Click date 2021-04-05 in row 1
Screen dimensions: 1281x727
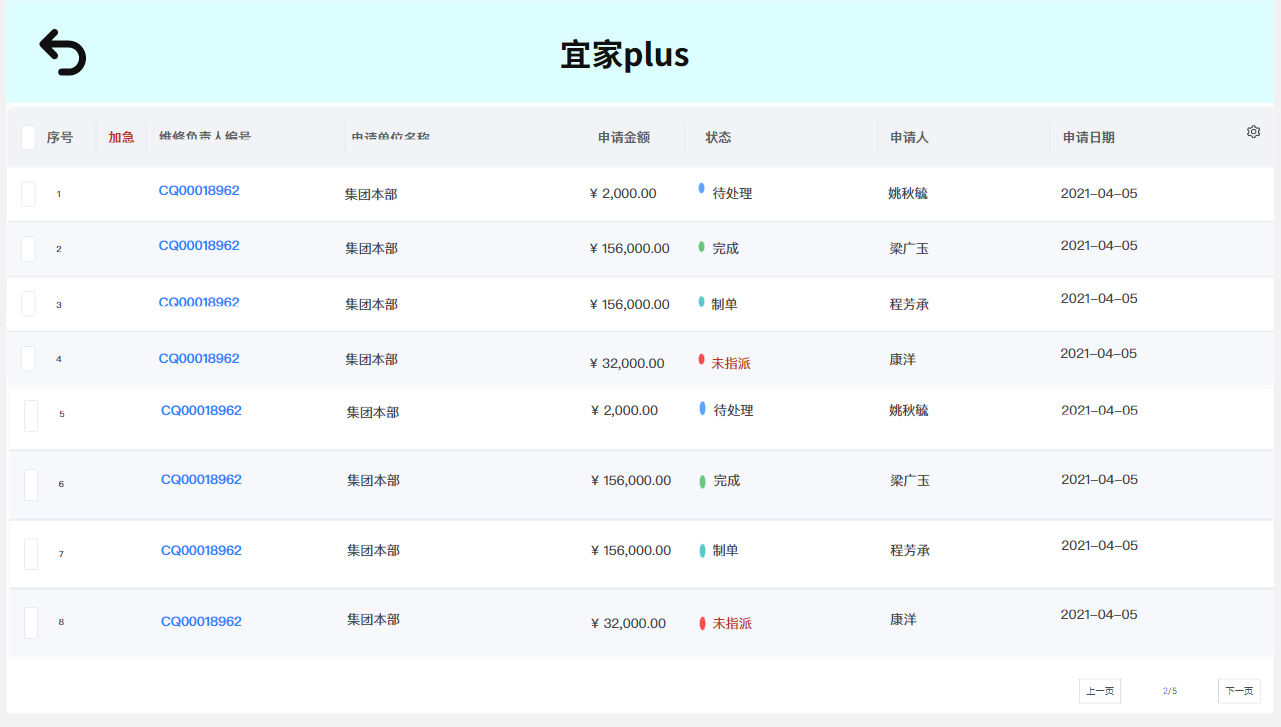[x=1099, y=193]
